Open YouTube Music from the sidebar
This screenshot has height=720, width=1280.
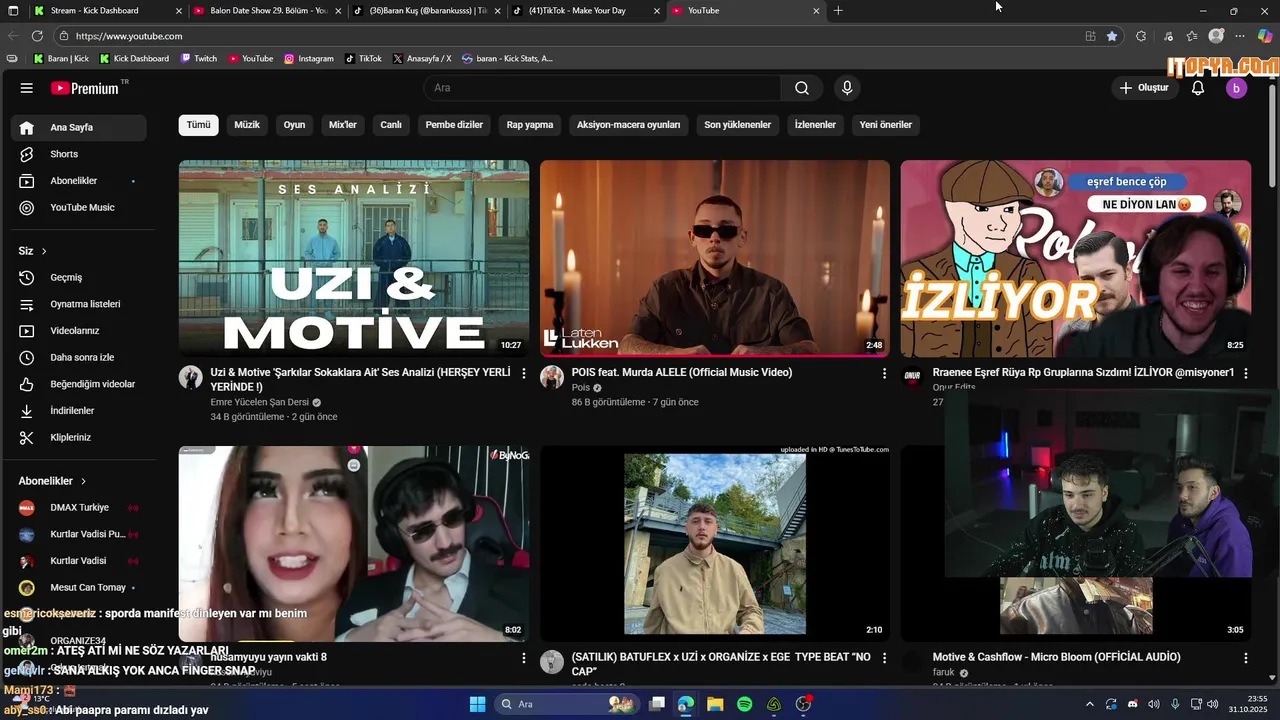(79, 208)
